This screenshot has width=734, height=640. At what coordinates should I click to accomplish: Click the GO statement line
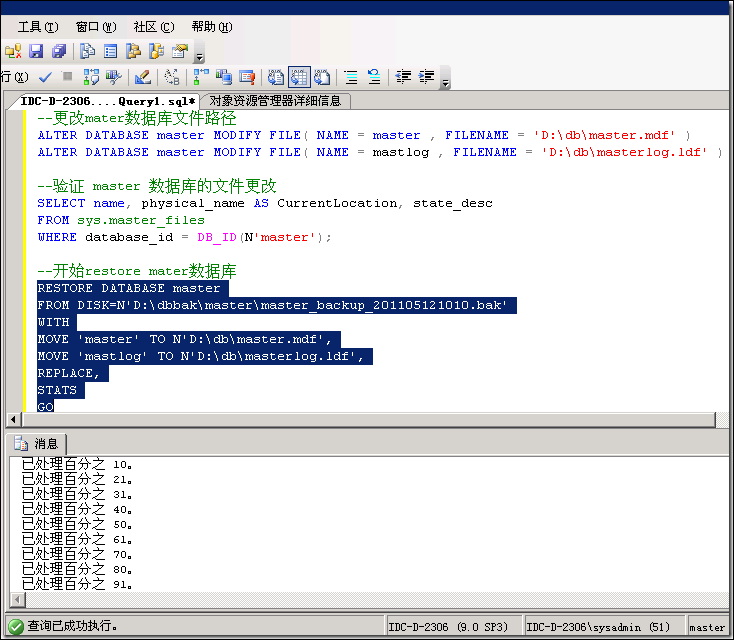click(x=45, y=406)
